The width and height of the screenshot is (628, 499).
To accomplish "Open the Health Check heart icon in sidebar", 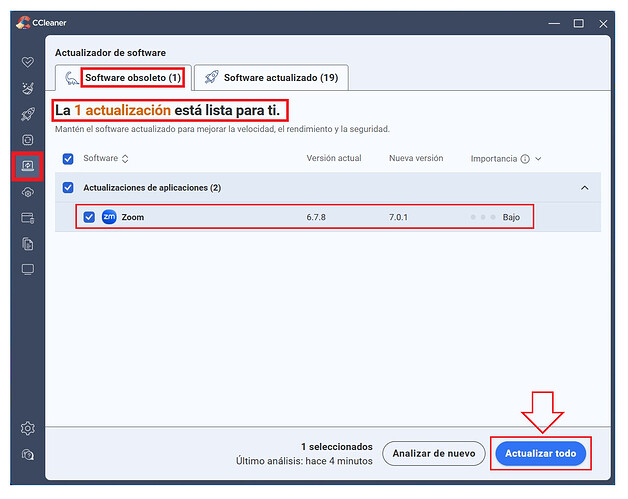I will tap(28, 62).
